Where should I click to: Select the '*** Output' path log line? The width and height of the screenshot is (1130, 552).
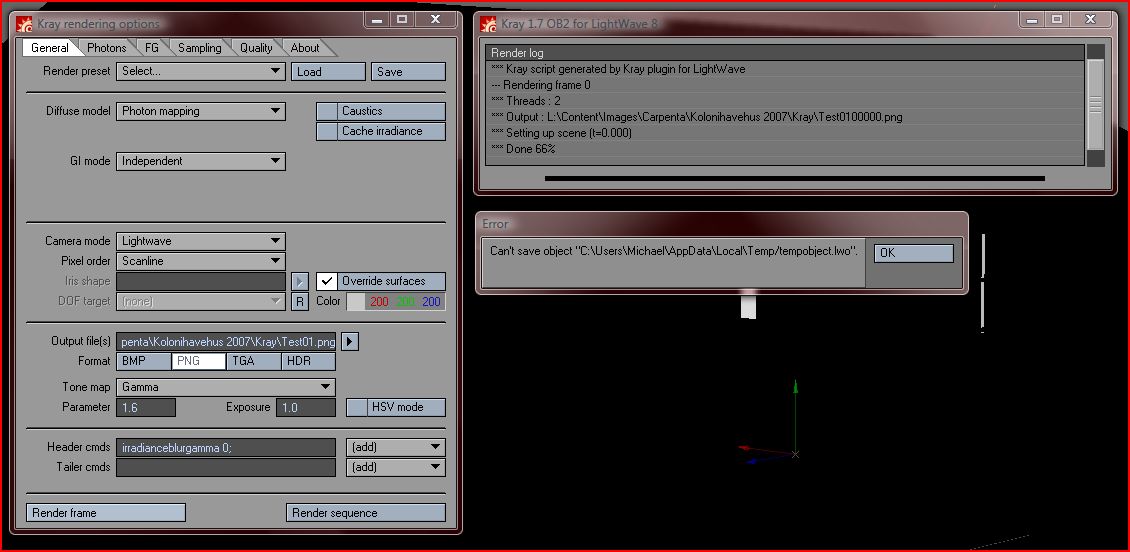click(x=785, y=117)
